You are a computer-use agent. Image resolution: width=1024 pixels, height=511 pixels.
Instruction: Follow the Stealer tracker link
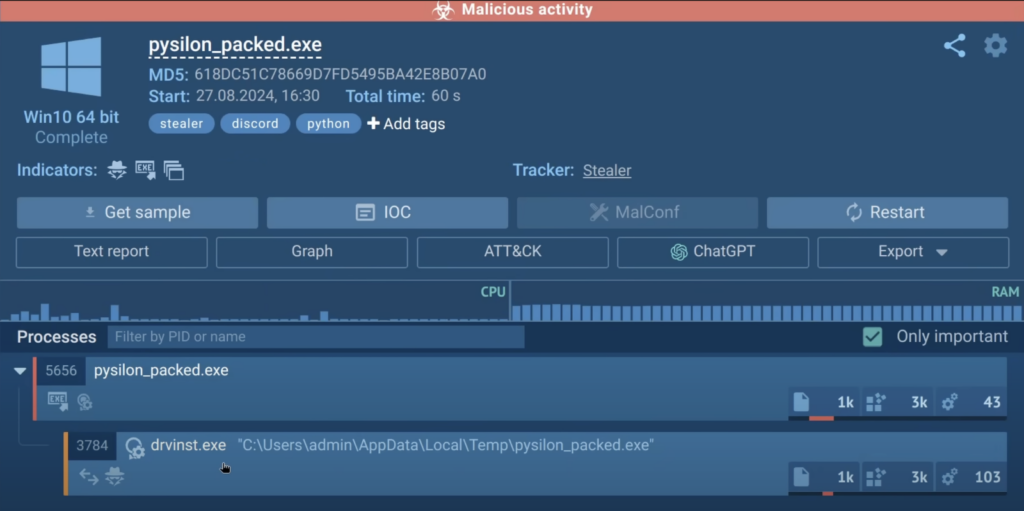coord(607,171)
